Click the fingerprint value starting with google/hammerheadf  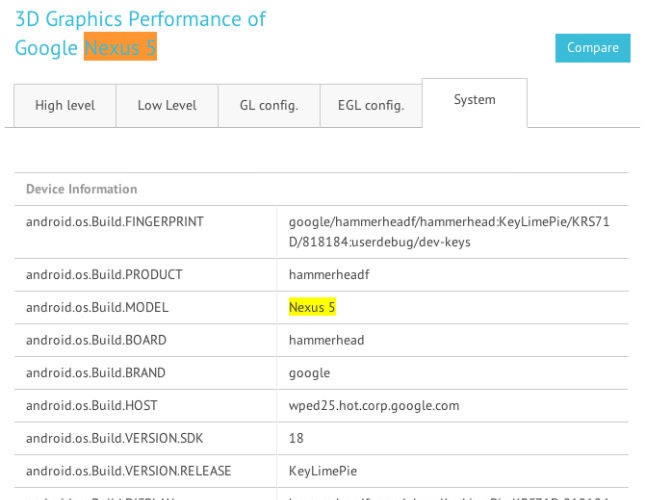coord(448,231)
